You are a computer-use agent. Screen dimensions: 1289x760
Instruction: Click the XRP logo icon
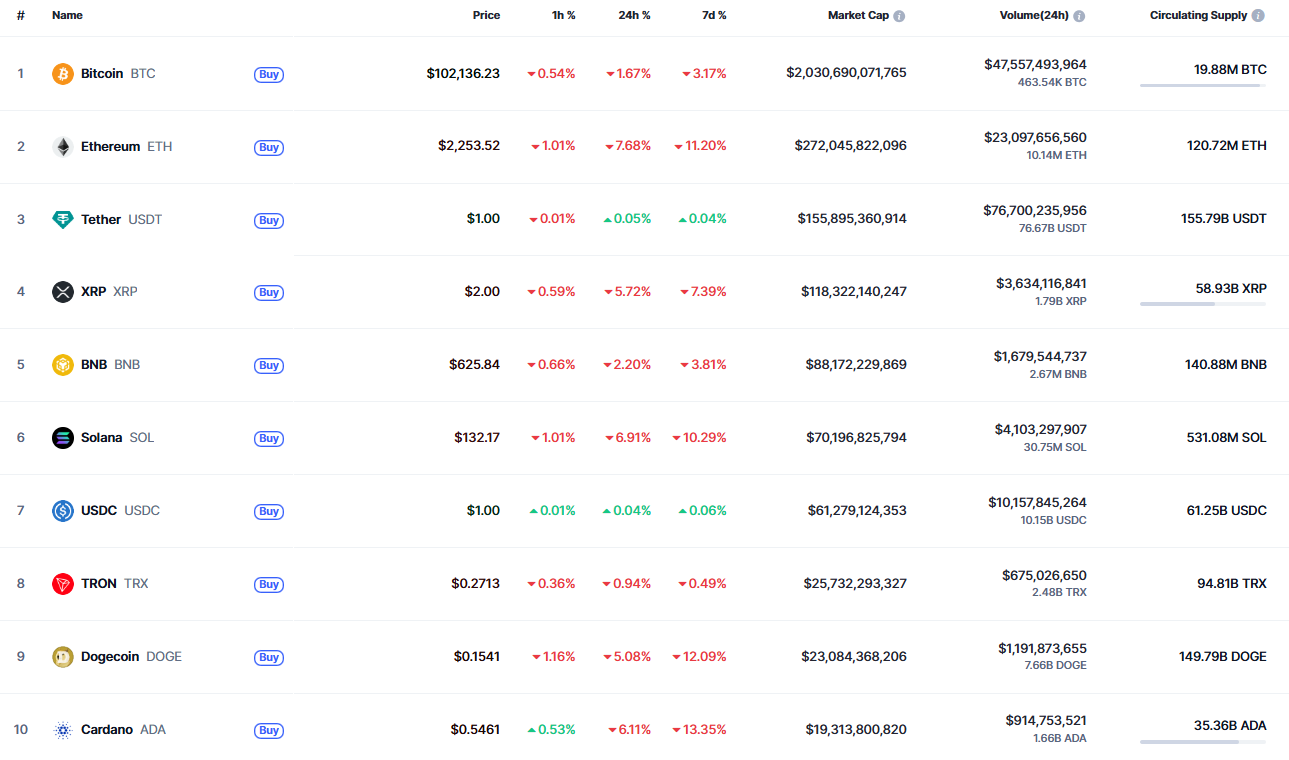click(x=63, y=292)
